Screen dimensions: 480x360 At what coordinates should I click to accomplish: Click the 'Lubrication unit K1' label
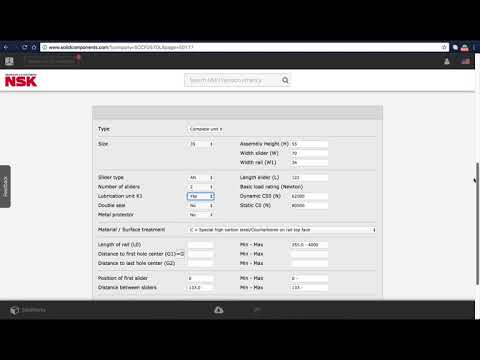tap(120, 196)
